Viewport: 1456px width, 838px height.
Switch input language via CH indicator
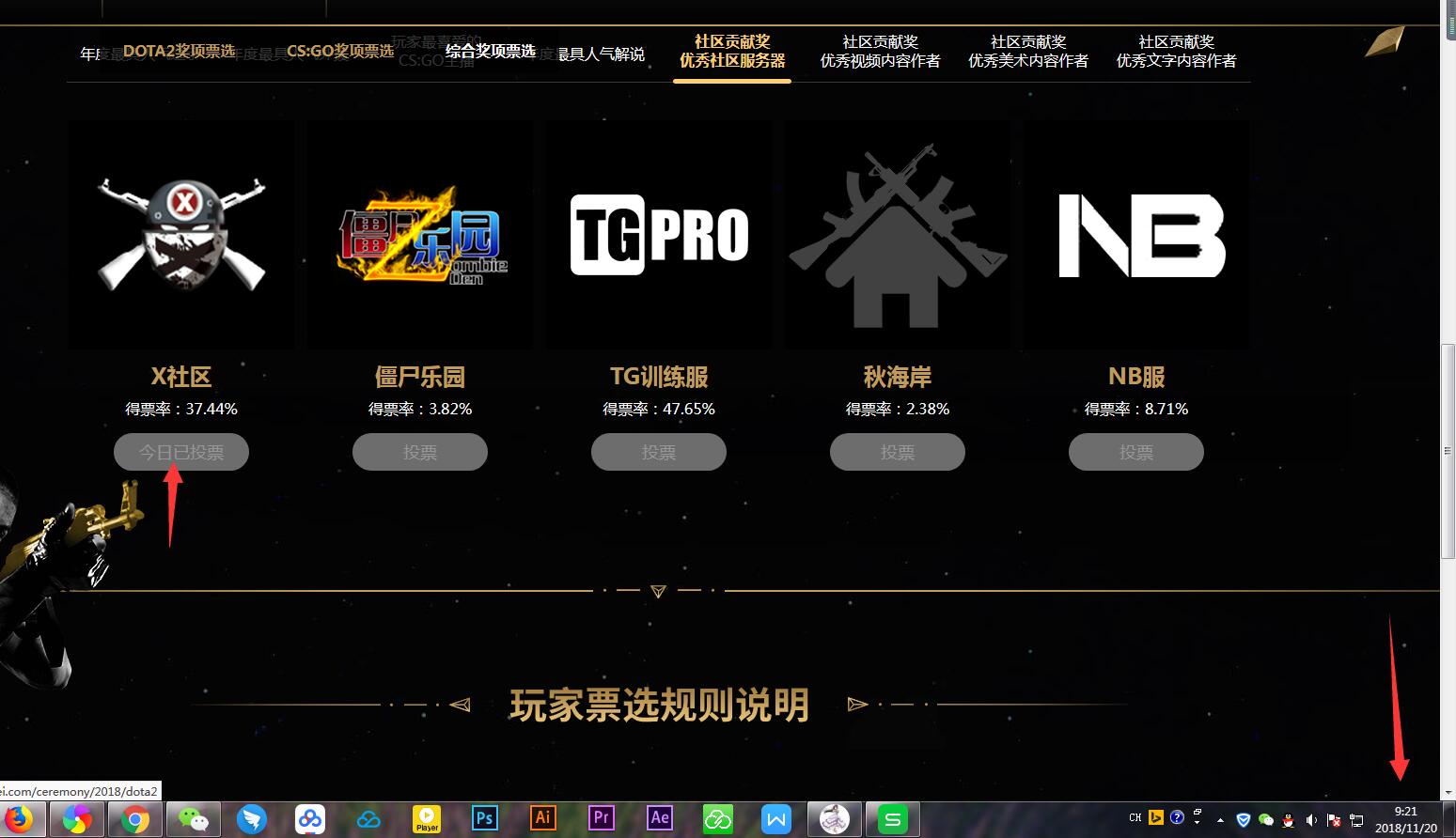tap(1135, 818)
